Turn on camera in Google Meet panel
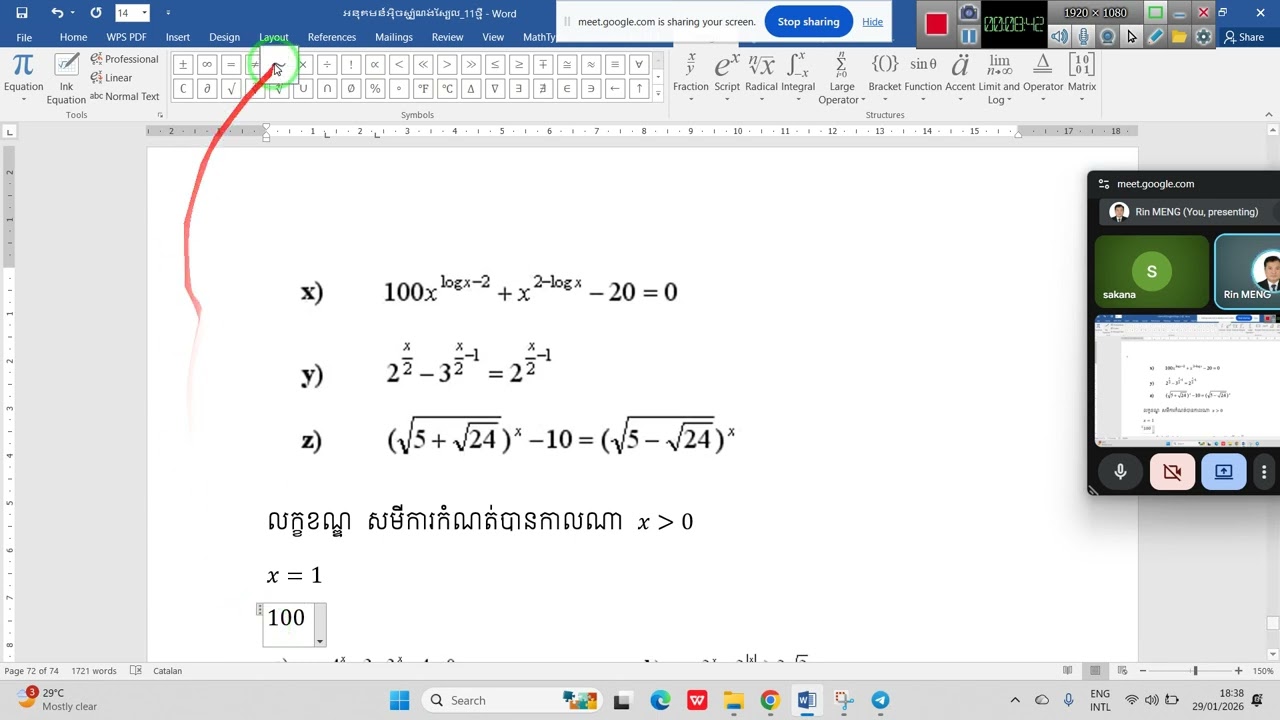Image resolution: width=1280 pixels, height=720 pixels. [1172, 472]
